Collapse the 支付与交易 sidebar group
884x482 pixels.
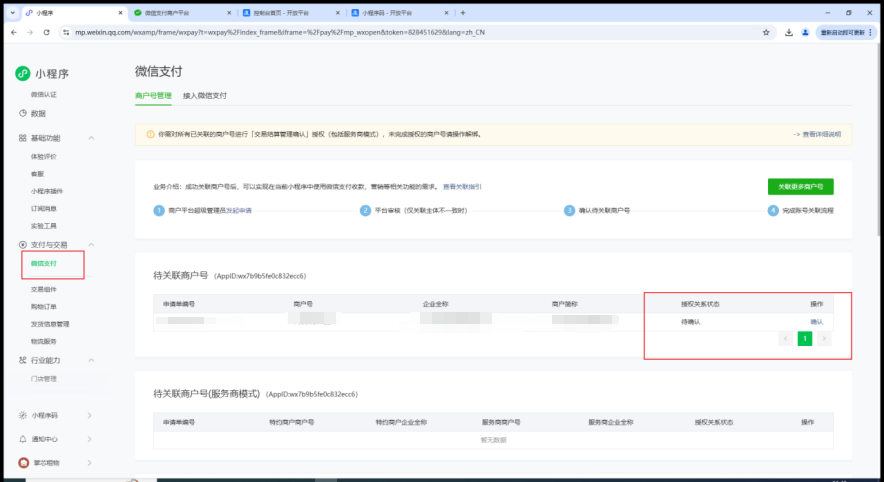tap(91, 245)
